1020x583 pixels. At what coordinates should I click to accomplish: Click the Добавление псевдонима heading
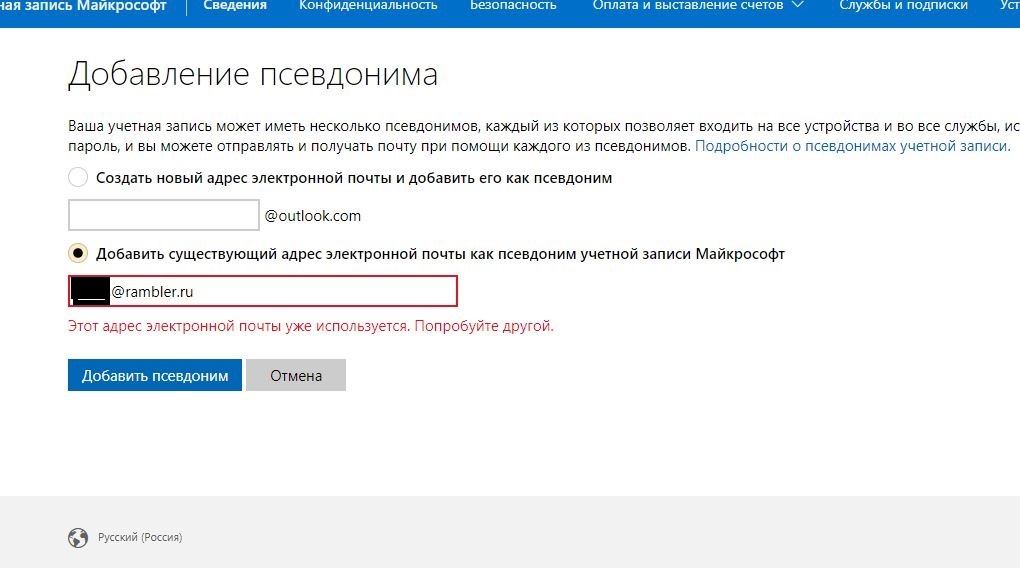(x=253, y=74)
